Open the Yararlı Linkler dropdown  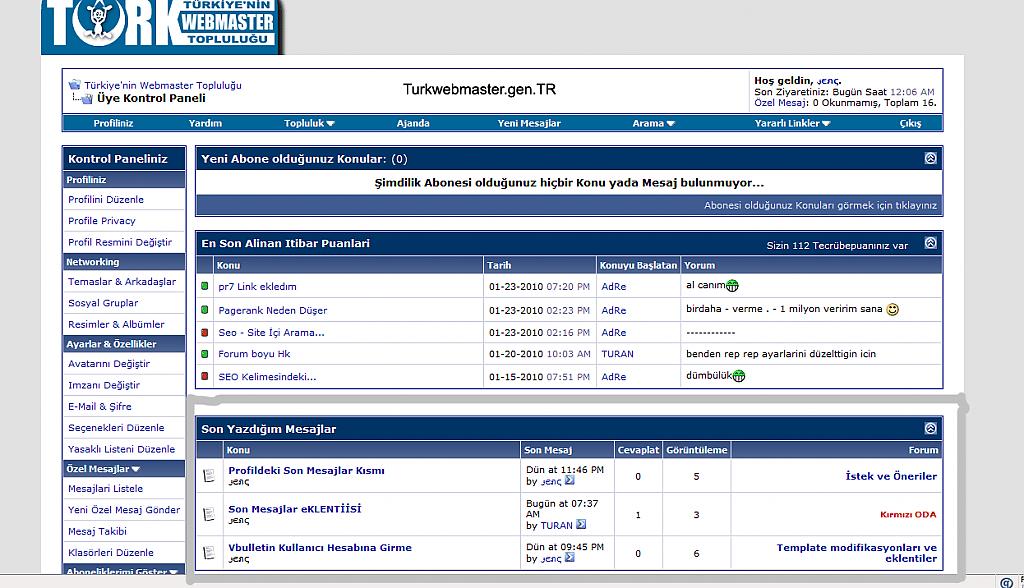[x=793, y=123]
